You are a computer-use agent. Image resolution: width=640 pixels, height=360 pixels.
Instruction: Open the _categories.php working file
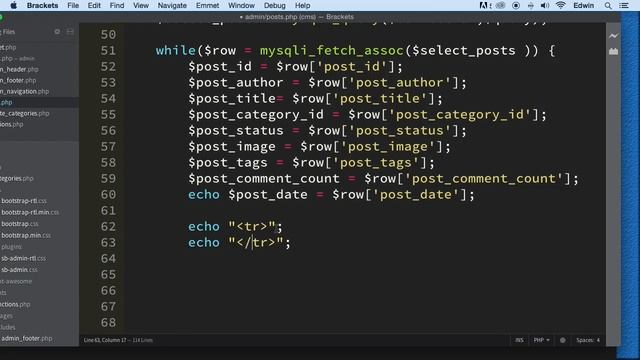[24, 113]
